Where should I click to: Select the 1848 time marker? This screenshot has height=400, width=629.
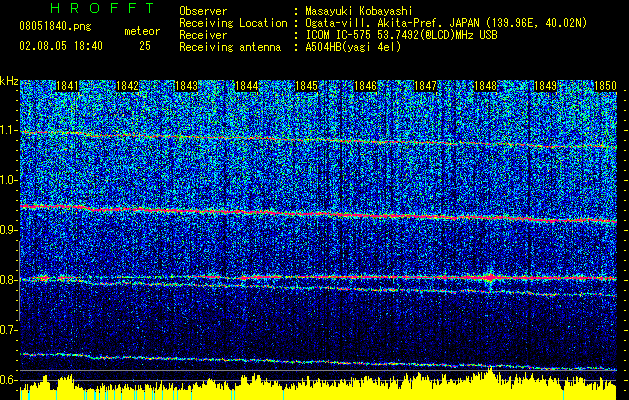point(485,87)
